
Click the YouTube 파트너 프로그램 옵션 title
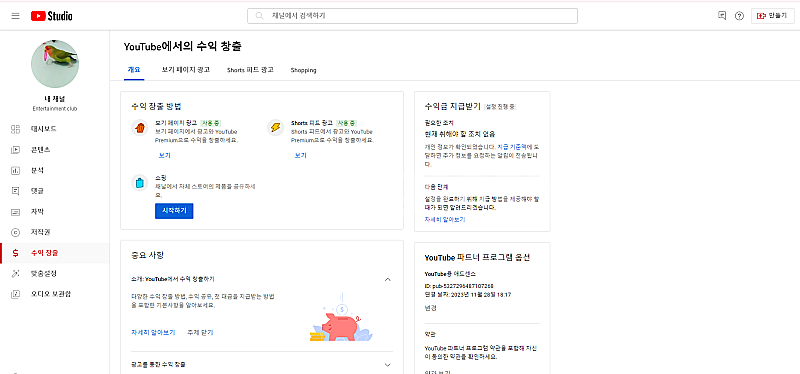click(479, 257)
